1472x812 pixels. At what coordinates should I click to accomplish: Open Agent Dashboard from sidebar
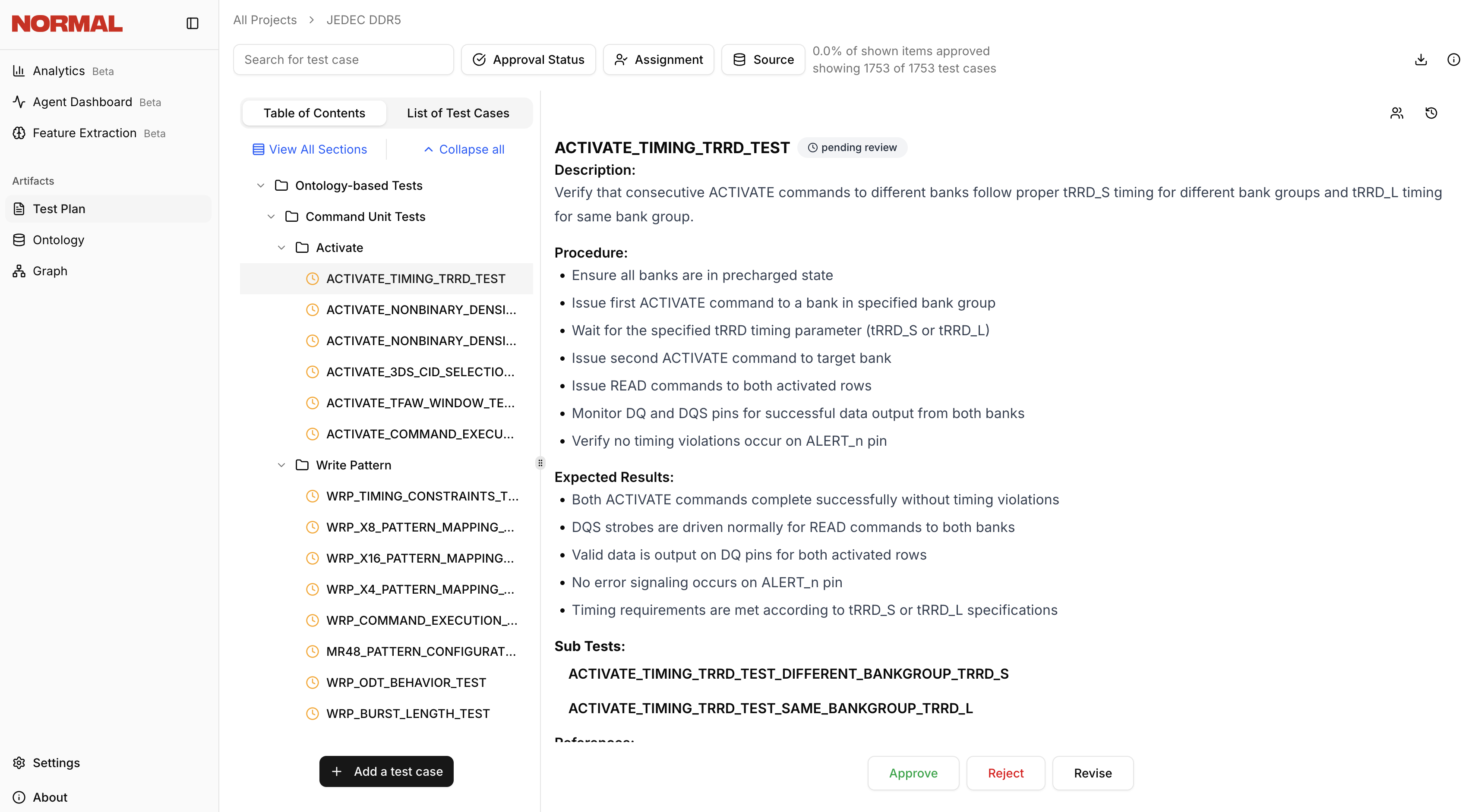[x=82, y=102]
